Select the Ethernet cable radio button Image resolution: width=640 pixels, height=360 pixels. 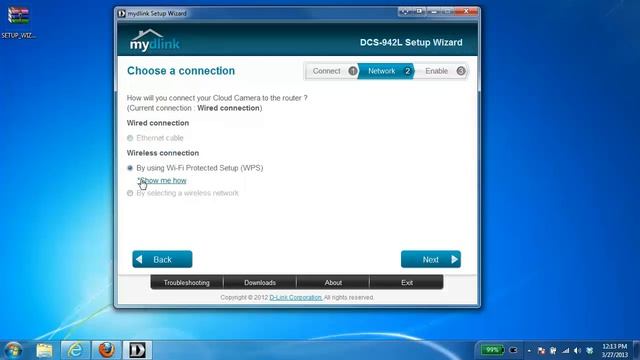click(x=130, y=138)
